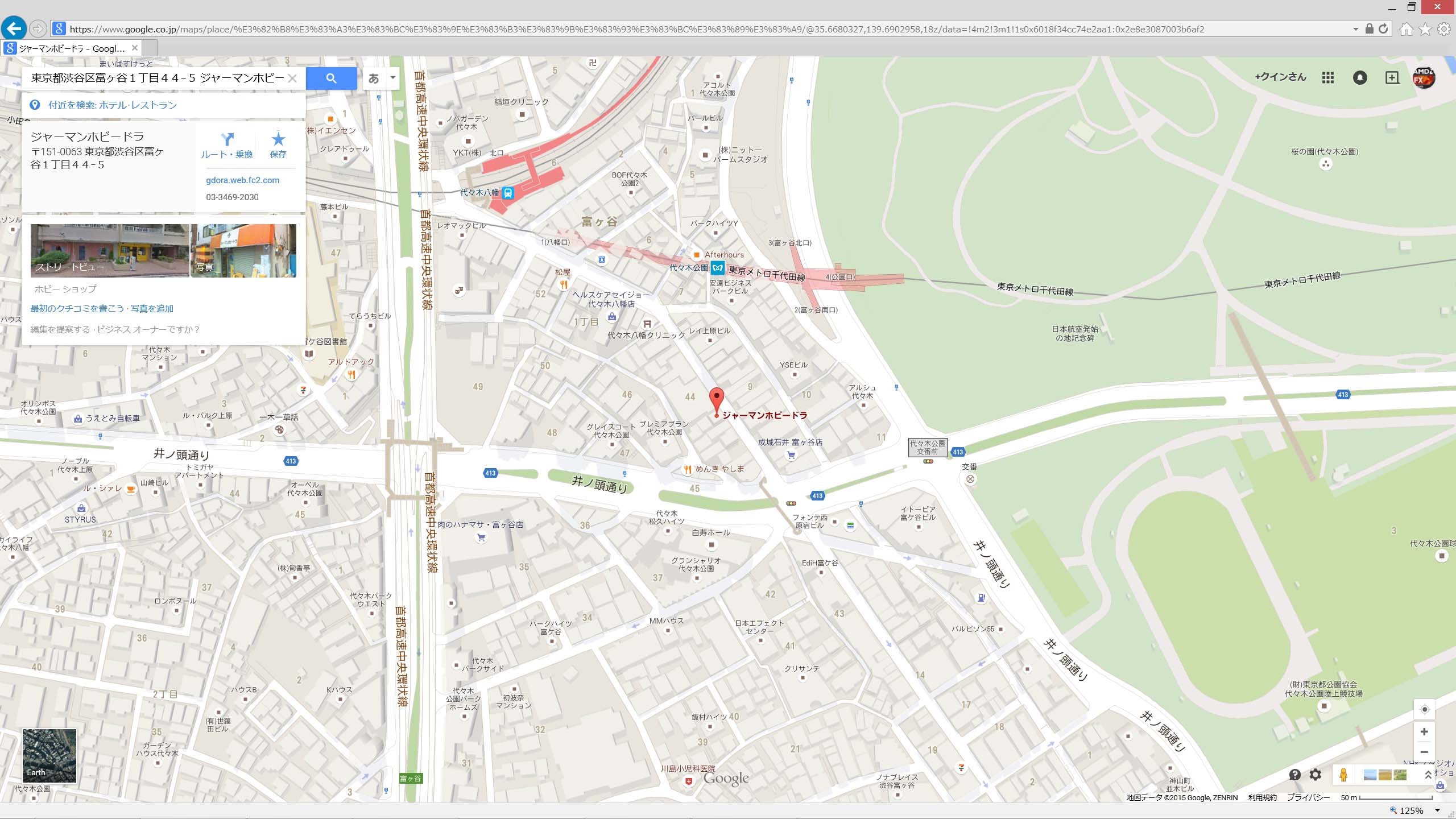Open browser favorites star icon
This screenshot has width=1456, height=819.
[1425, 29]
